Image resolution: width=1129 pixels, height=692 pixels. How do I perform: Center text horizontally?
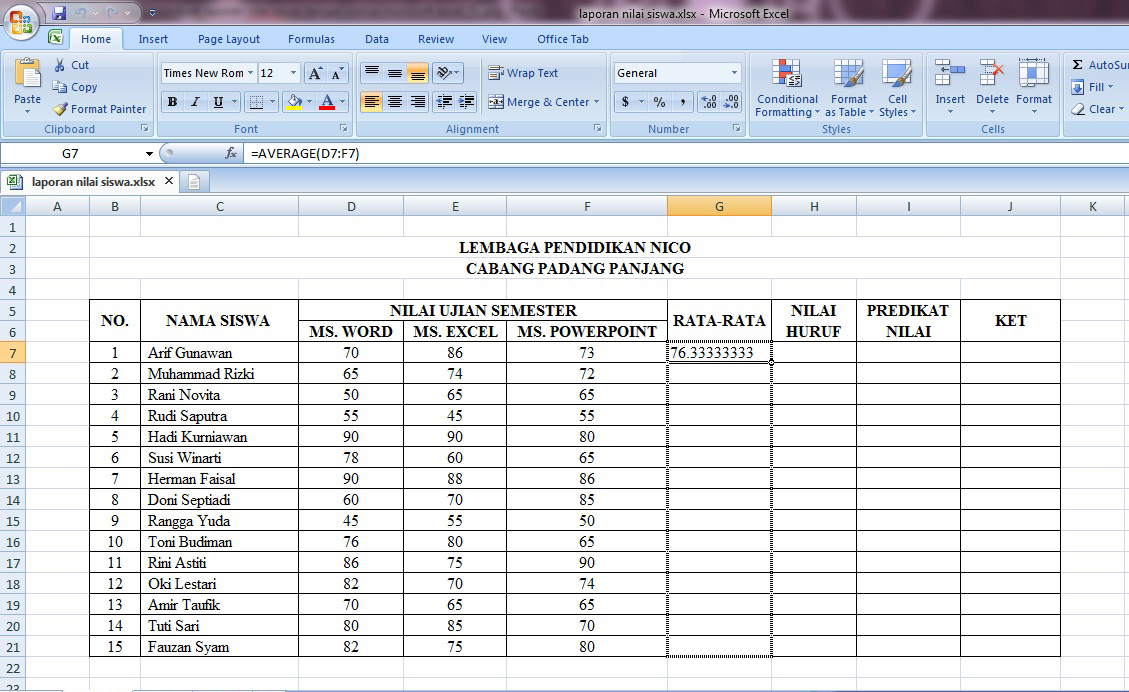[x=395, y=102]
